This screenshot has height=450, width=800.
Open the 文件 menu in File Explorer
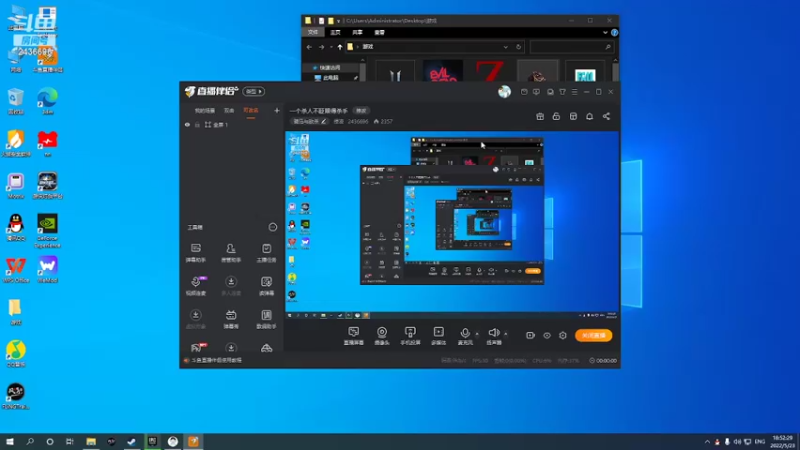coord(313,32)
